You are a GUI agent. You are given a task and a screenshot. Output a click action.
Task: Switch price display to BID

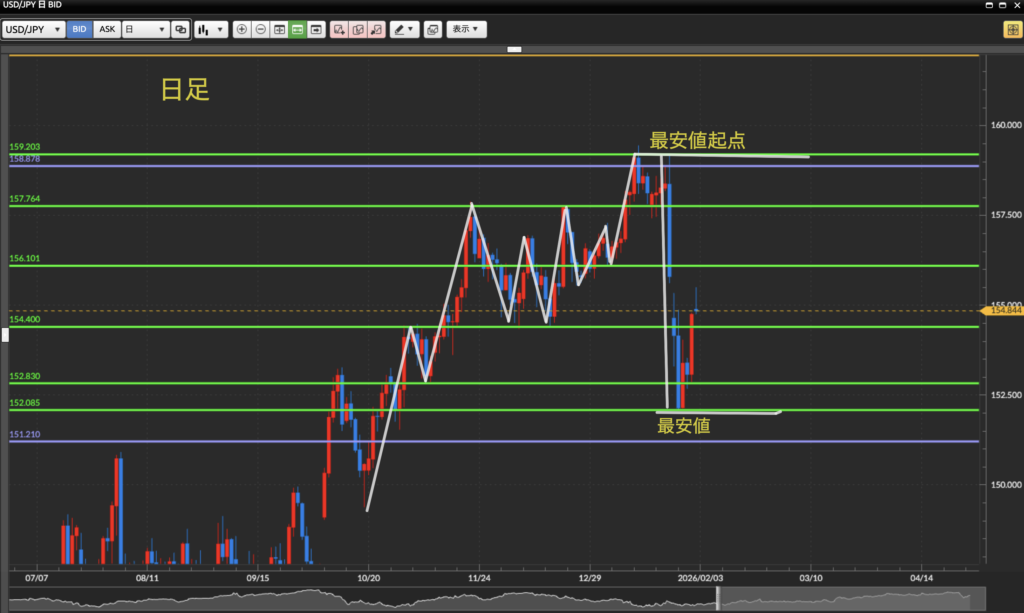[80, 30]
